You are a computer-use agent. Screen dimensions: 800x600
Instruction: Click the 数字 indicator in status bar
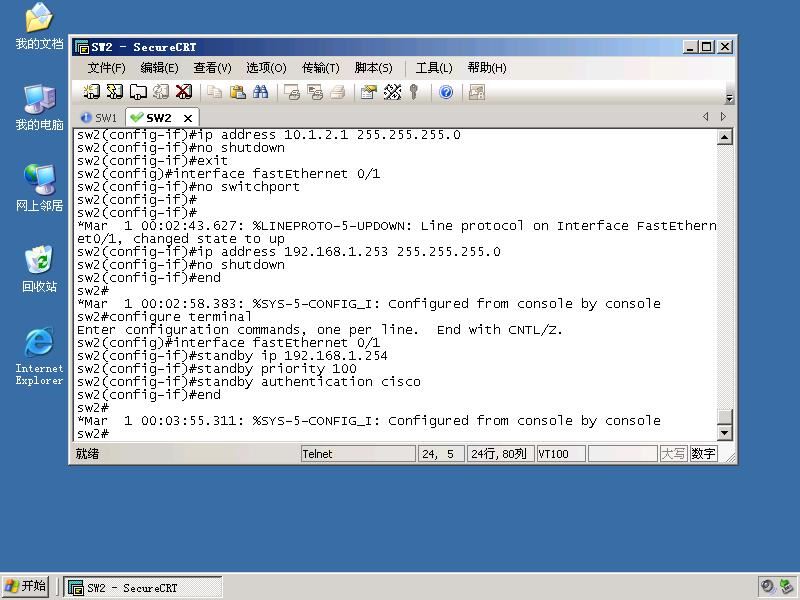(x=703, y=454)
